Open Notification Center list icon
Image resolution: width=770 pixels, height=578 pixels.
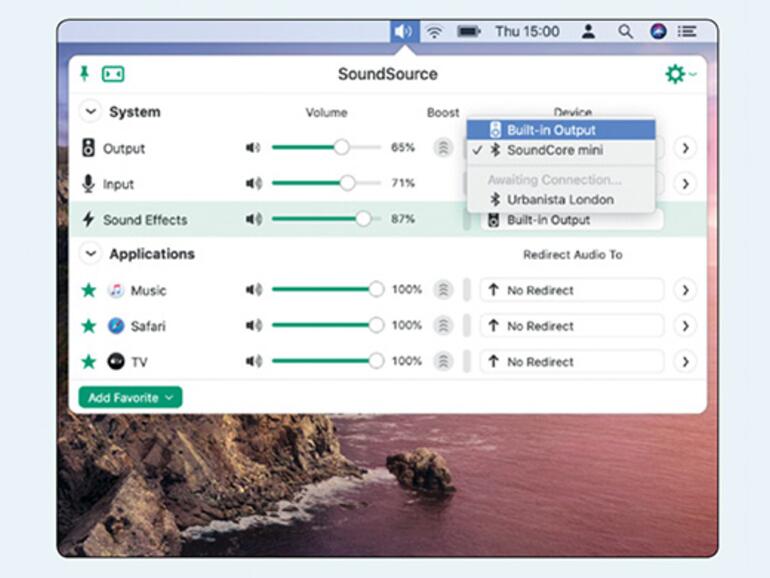[x=687, y=32]
